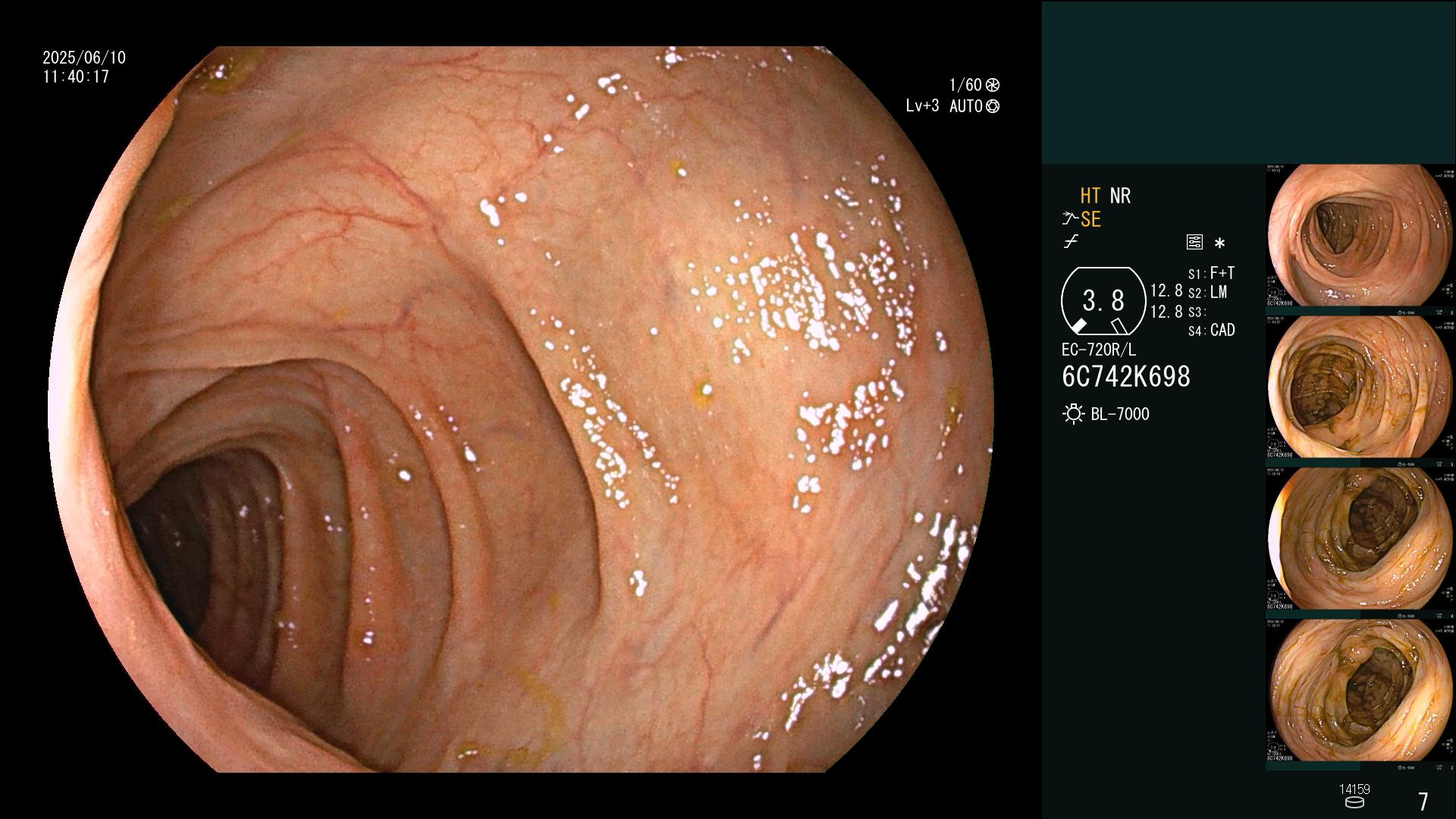Click the storage disk icon below 14159
1456x819 pixels.
1354,802
